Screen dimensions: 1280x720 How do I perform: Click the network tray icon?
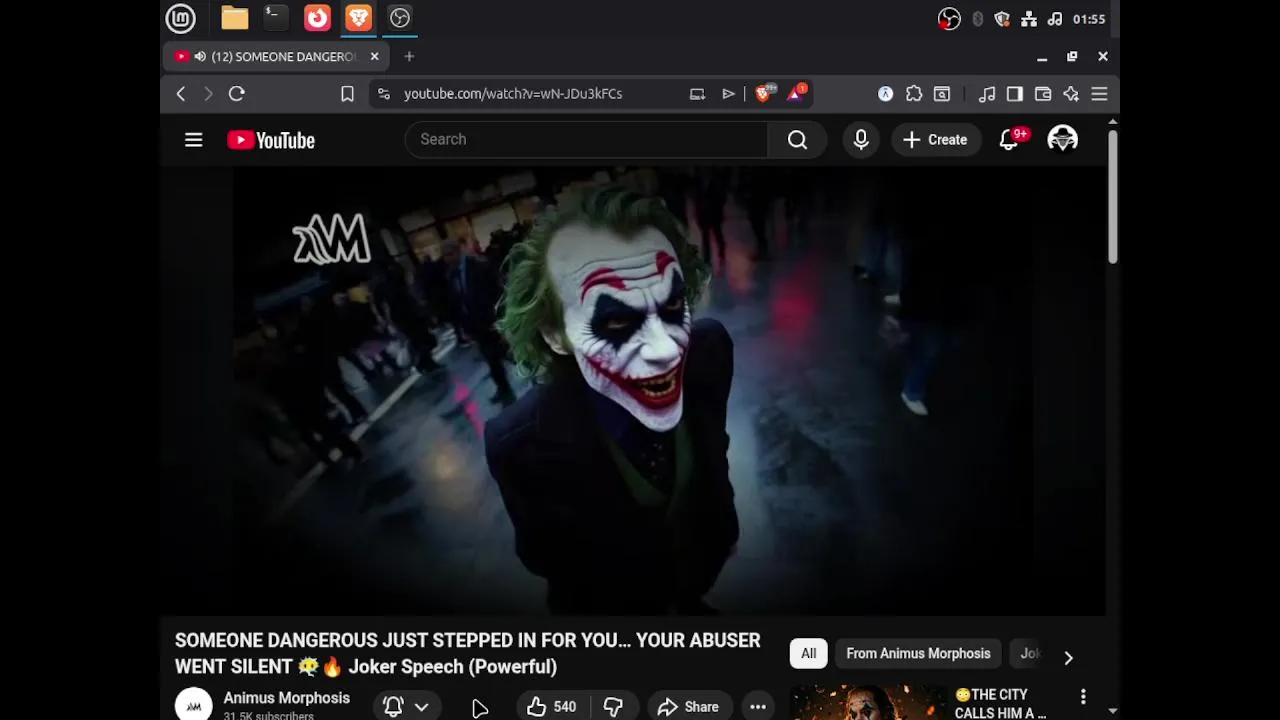click(x=1028, y=19)
